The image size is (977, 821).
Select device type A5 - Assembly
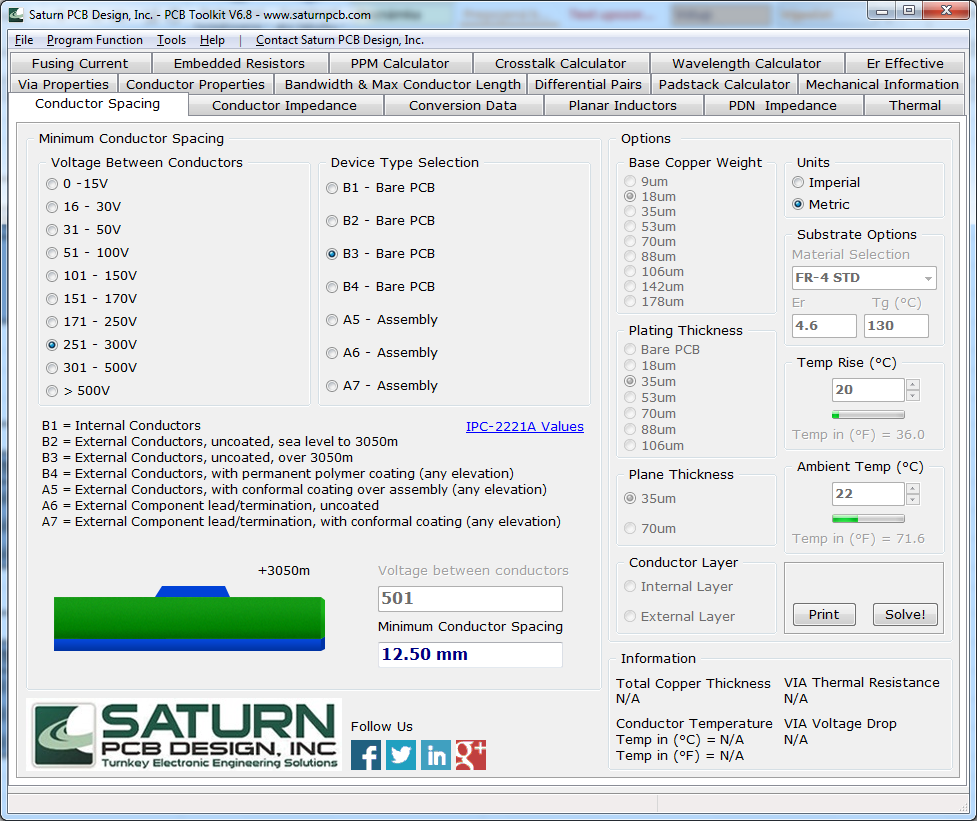[x=331, y=319]
